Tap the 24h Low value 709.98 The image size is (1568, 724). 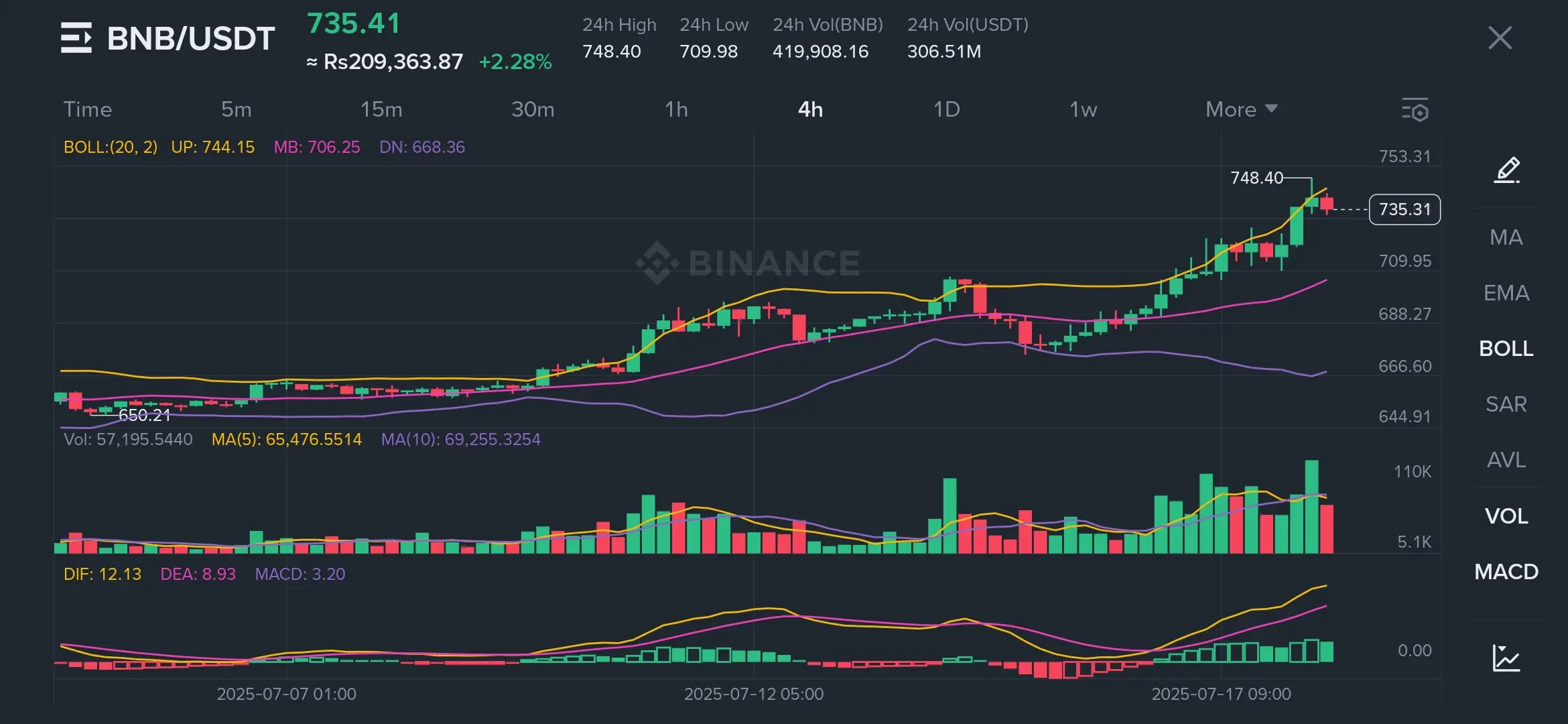click(x=709, y=52)
